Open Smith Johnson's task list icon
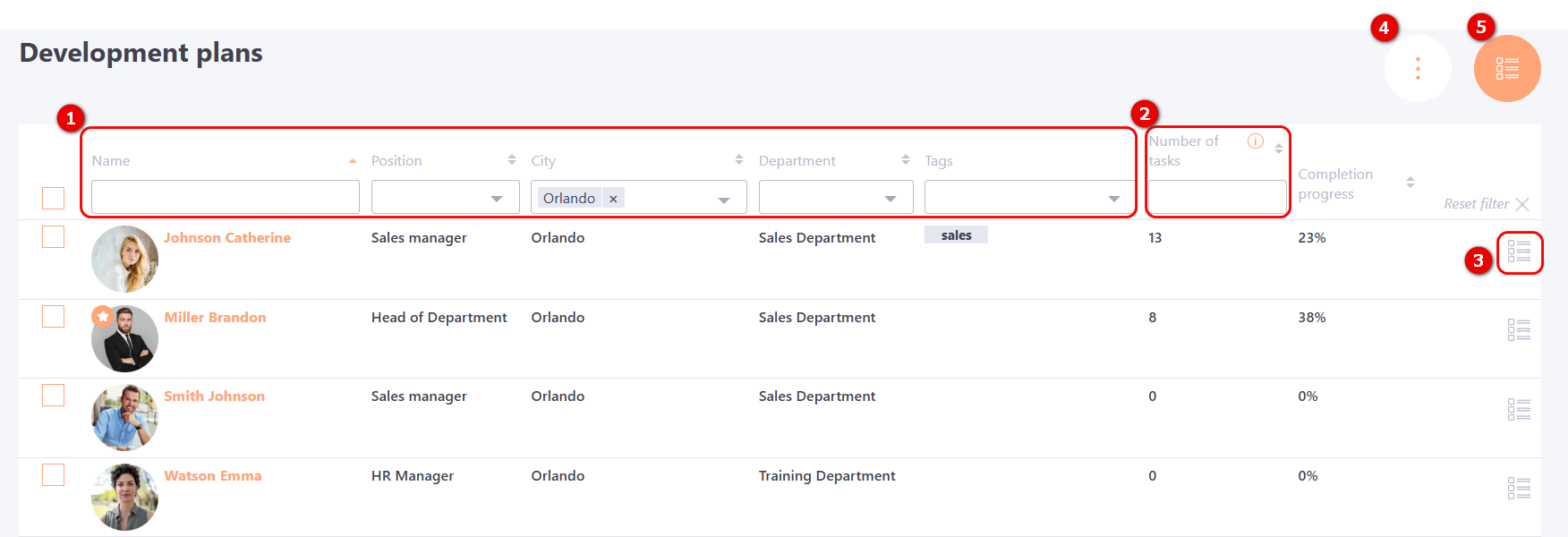 [1519, 410]
